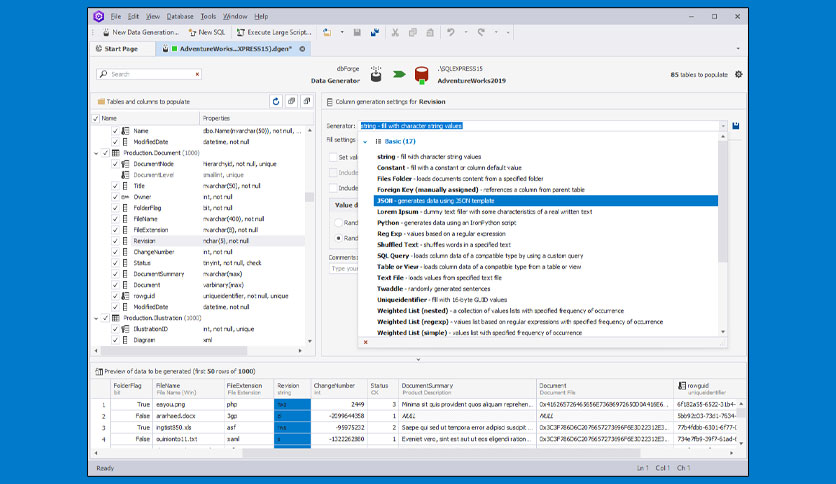Click the collapse all icon in Tables panel
The width and height of the screenshot is (836, 484).
pyautogui.click(x=307, y=101)
